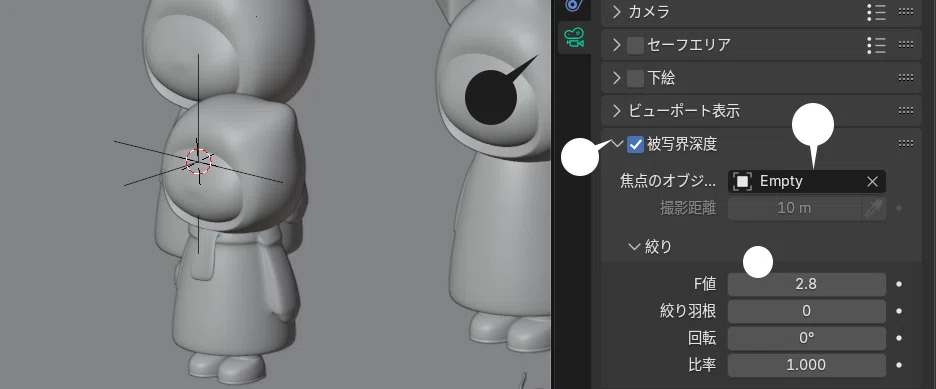Open the camera object data properties tab
The width and height of the screenshot is (936, 389).
574,38
